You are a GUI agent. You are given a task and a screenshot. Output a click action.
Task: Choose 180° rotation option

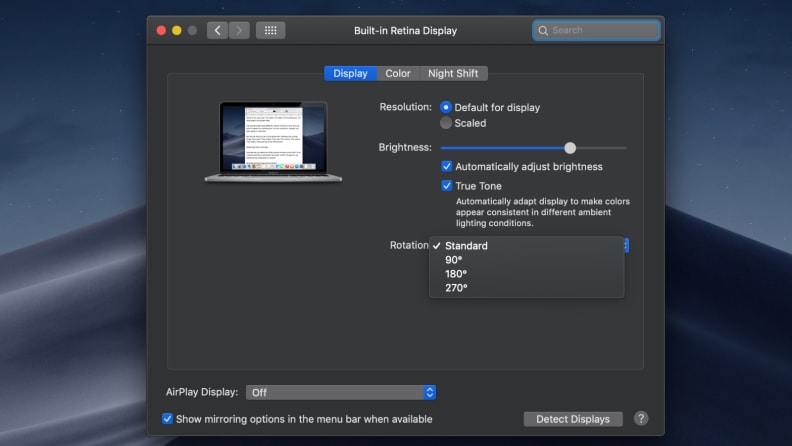pos(527,274)
